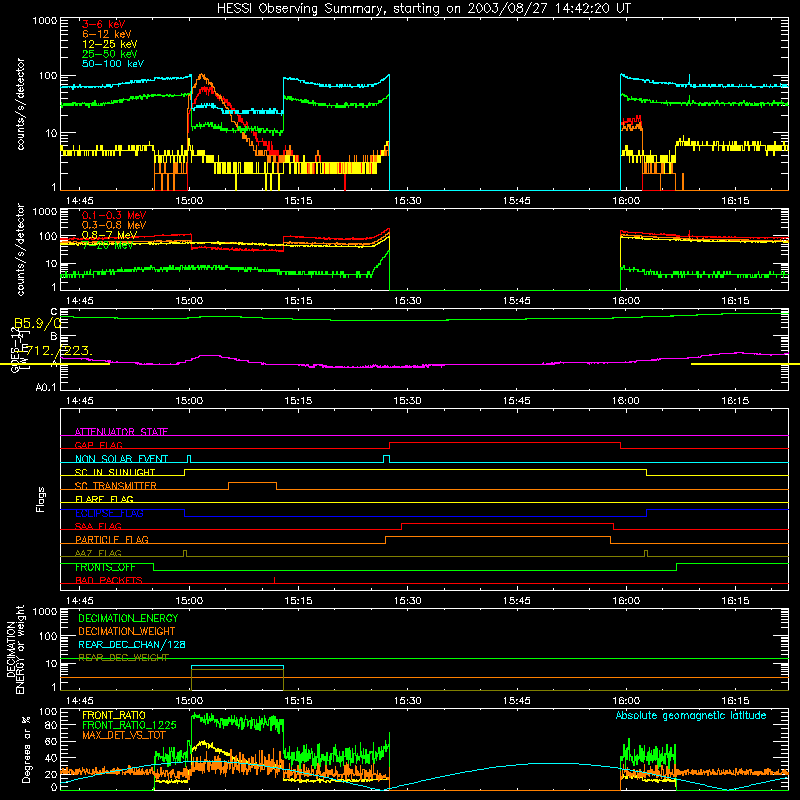This screenshot has width=800, height=800.
Task: Click the 1000 y-axis label of the keV panel
Action: pyautogui.click(x=45, y=21)
